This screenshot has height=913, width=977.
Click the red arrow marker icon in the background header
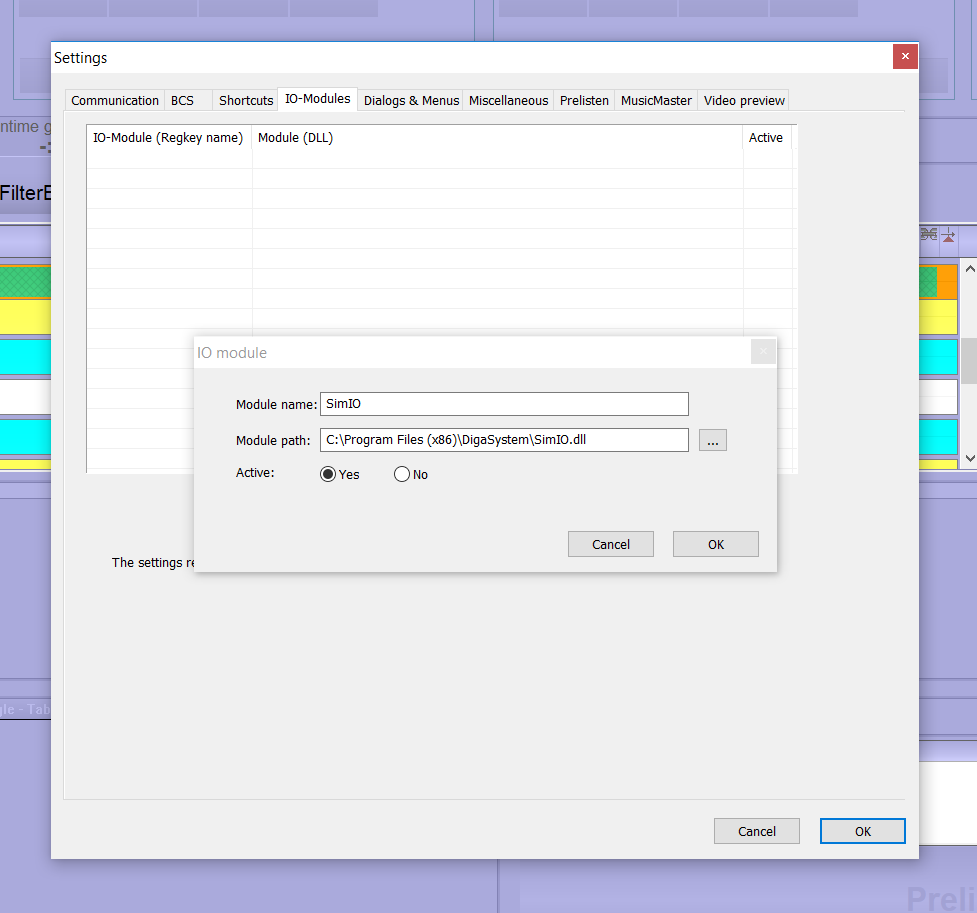948,236
